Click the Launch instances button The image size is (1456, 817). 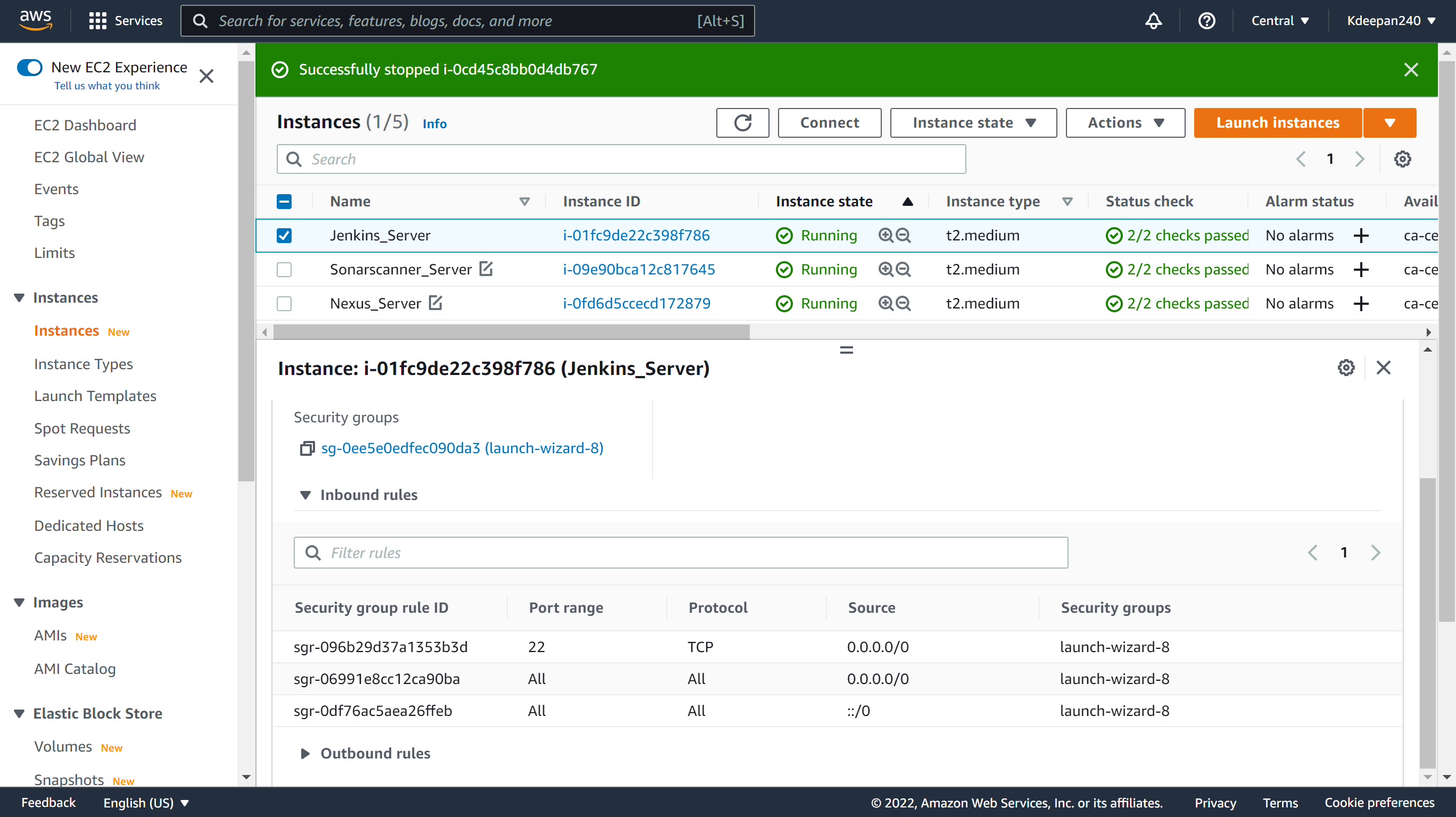point(1277,123)
